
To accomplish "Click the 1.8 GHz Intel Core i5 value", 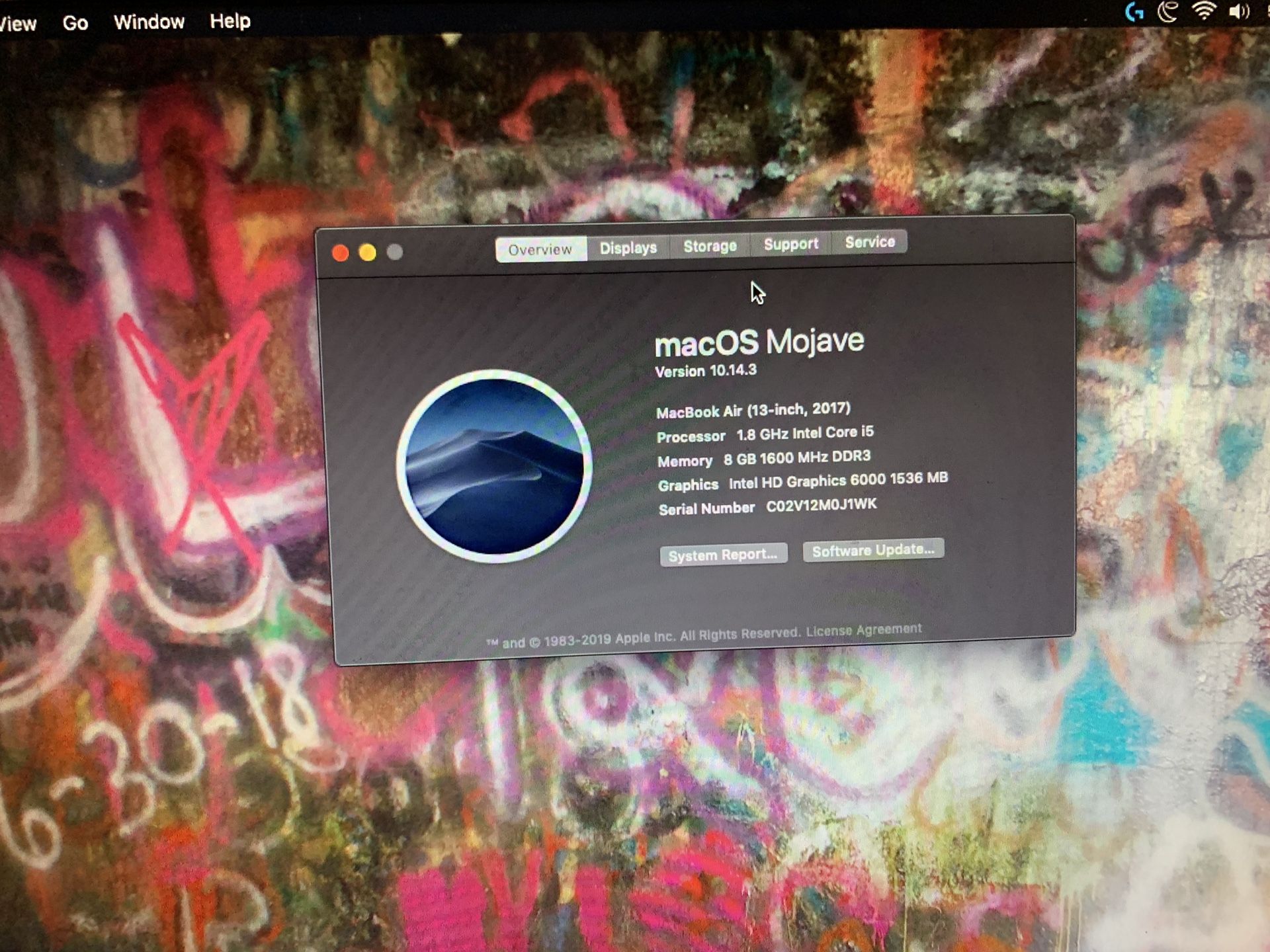I will coord(805,433).
